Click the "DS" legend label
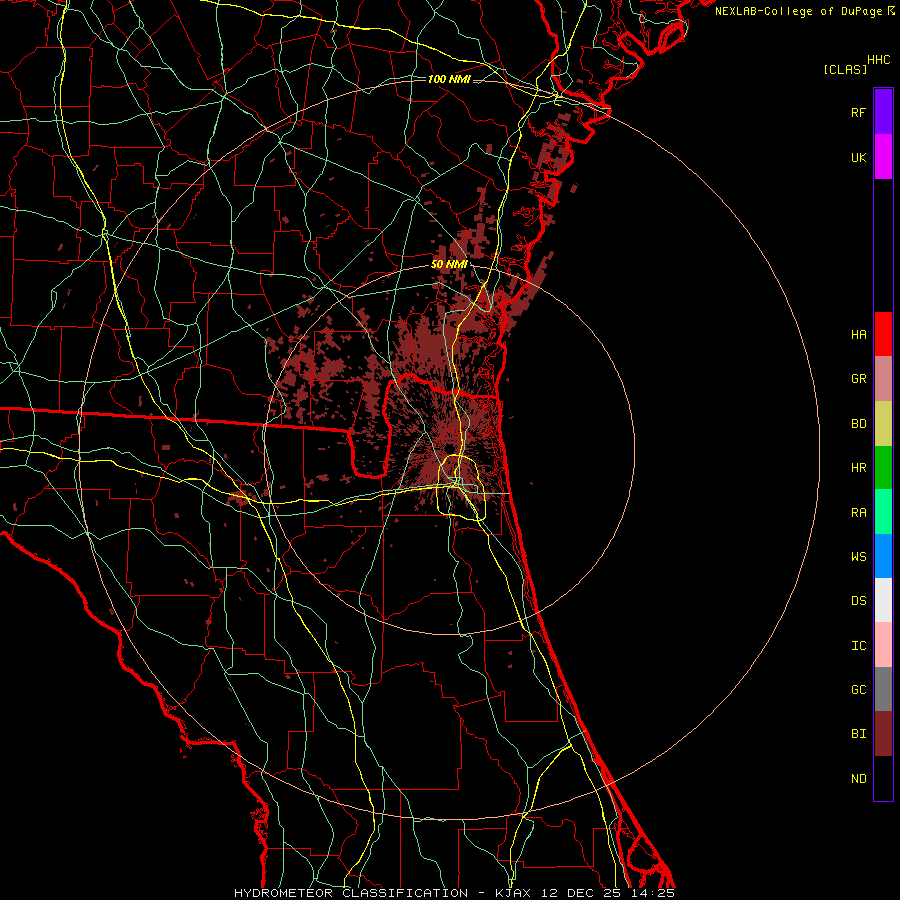 858,601
